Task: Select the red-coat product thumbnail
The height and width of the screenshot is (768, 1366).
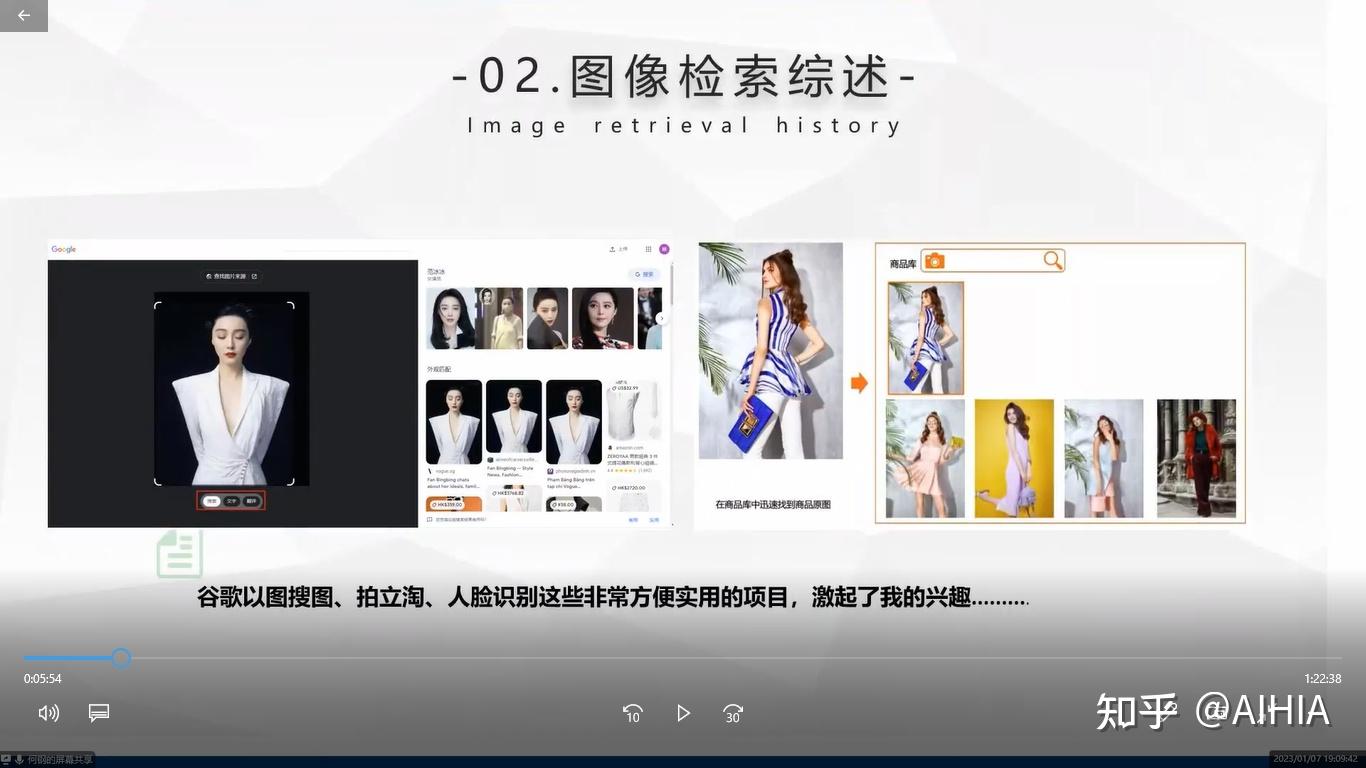Action: (x=1196, y=459)
